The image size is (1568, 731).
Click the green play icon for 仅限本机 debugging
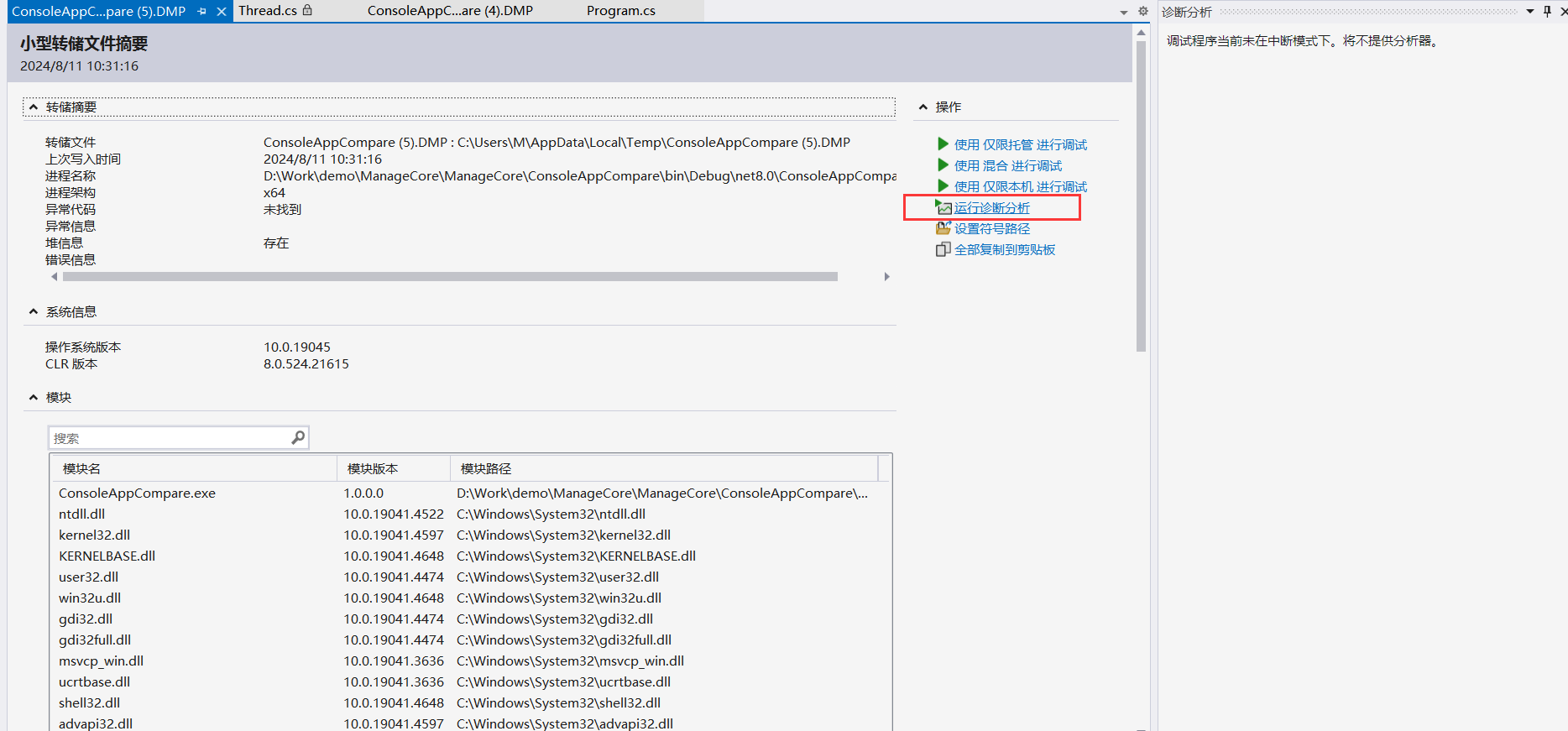pos(943,186)
